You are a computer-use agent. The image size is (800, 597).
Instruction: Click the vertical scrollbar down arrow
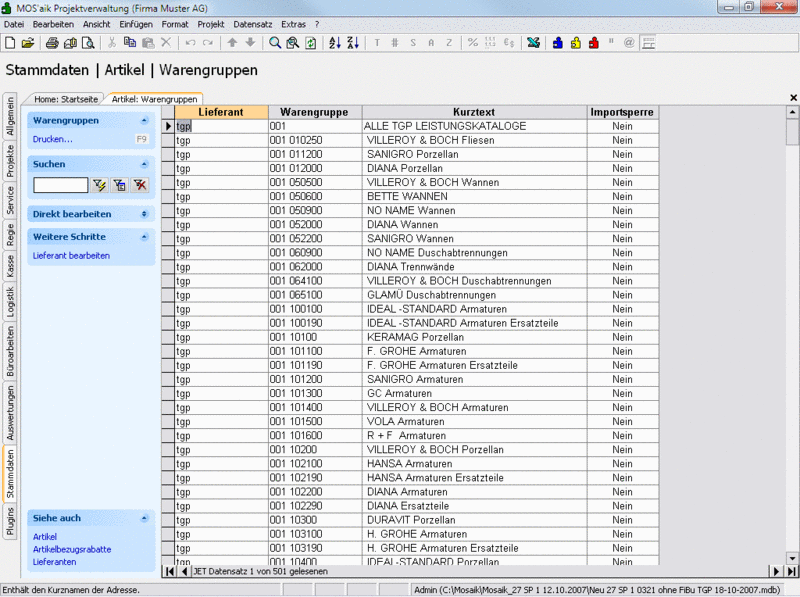point(792,559)
